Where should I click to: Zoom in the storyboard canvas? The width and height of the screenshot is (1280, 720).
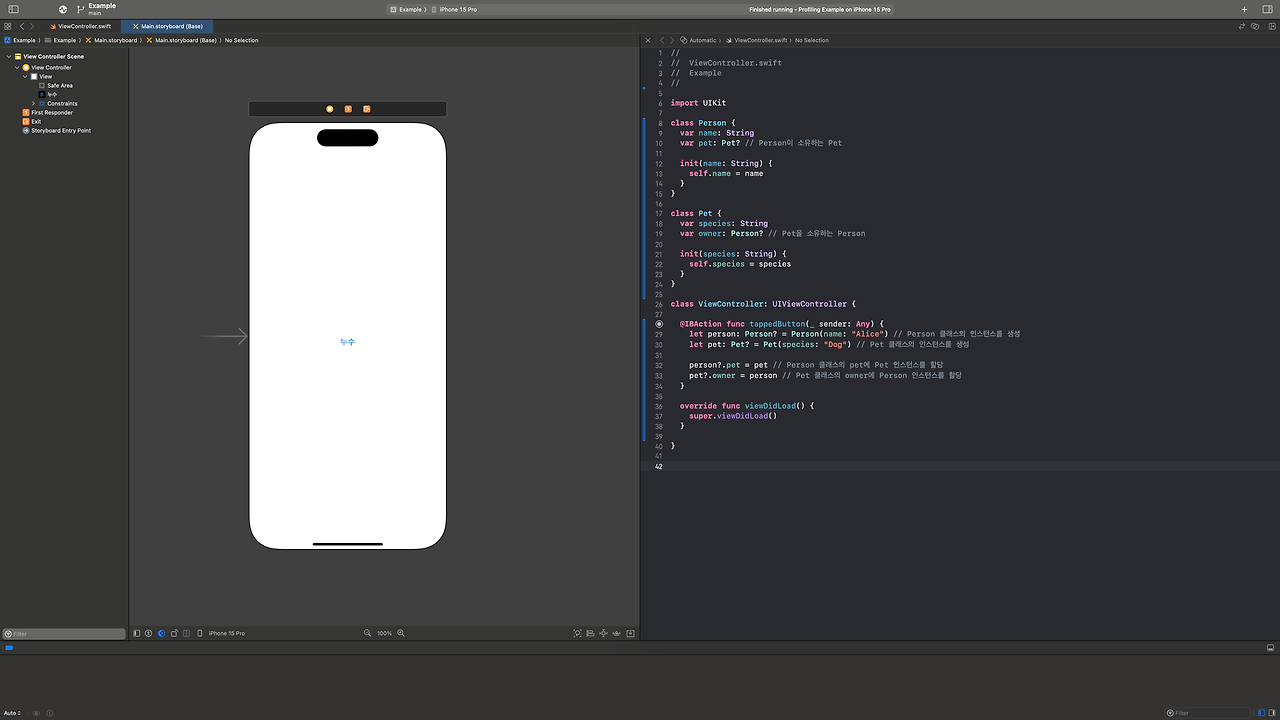tap(401, 633)
